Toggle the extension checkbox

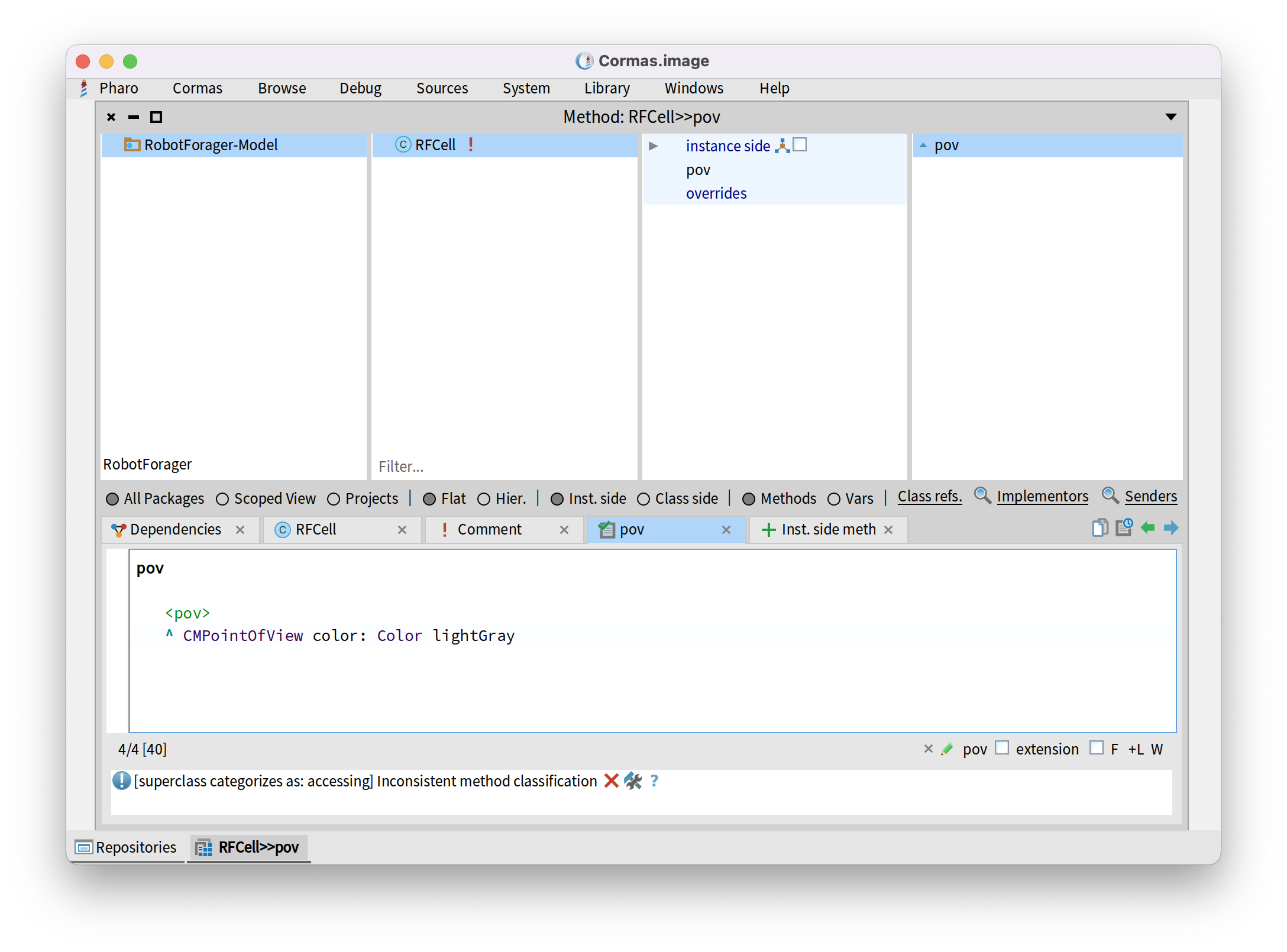(1002, 748)
